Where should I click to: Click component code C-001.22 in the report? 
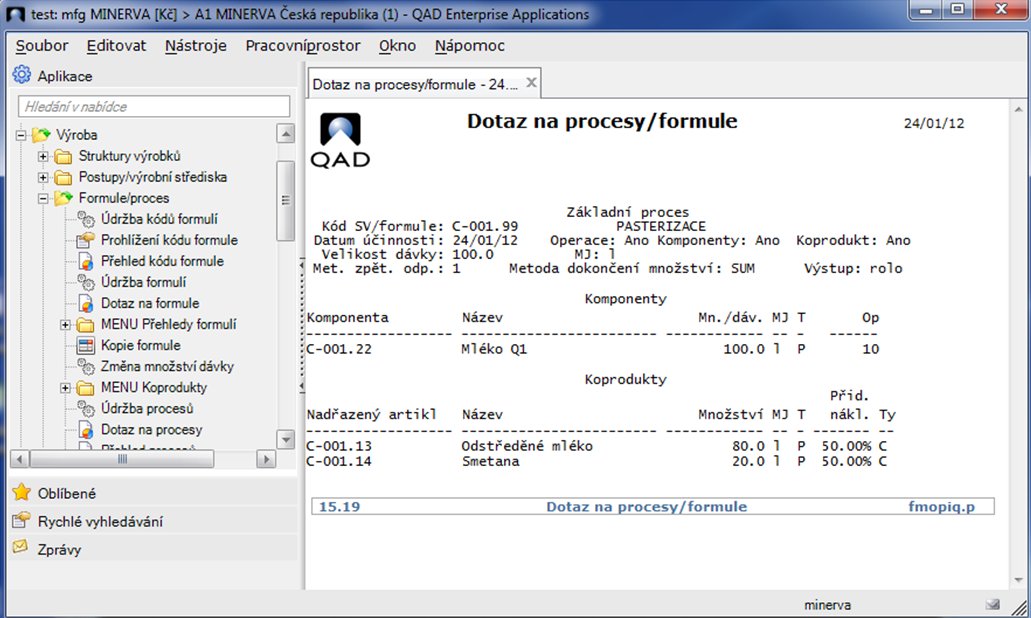tap(339, 349)
